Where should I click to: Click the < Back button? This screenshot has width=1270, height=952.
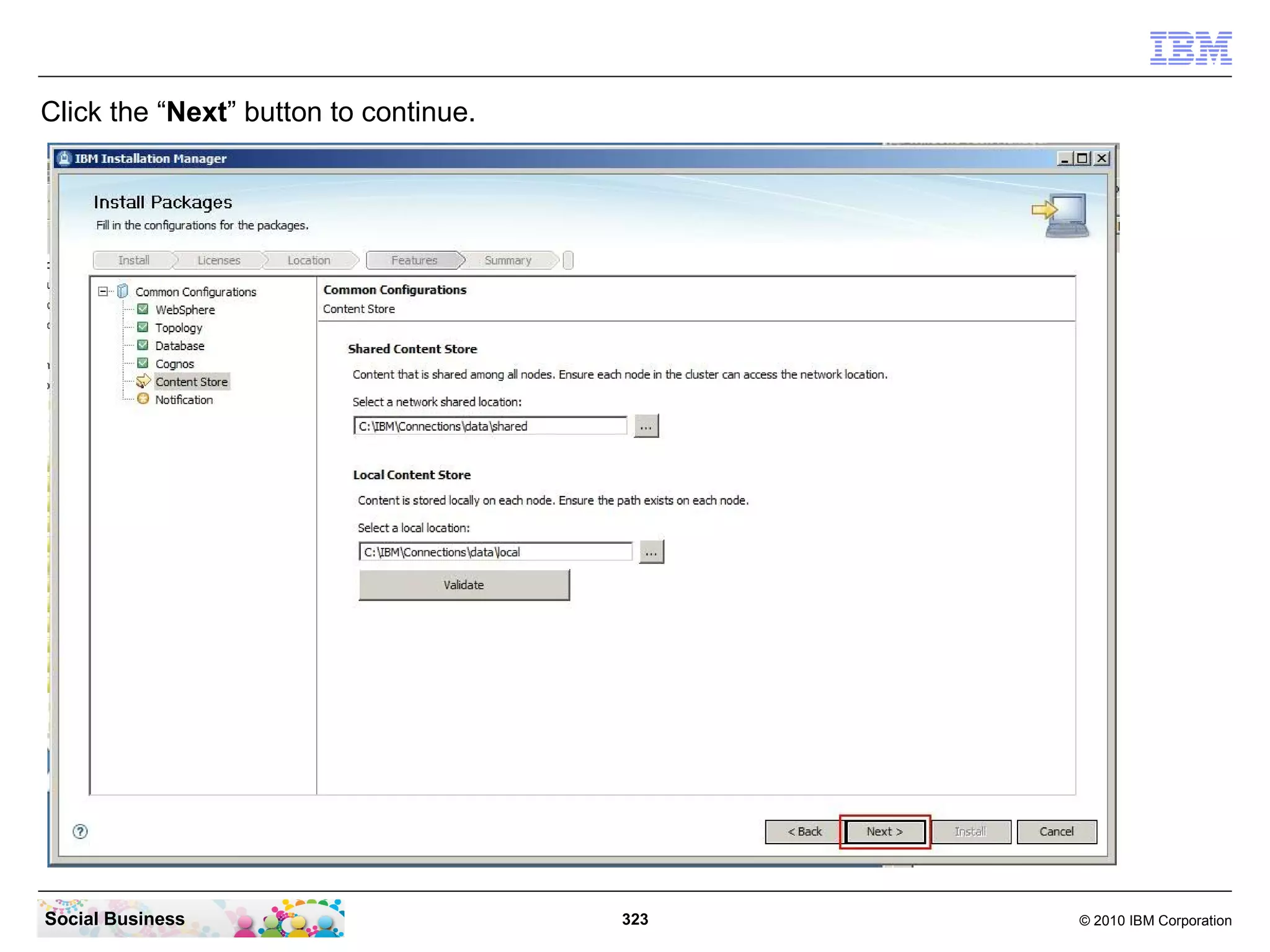click(x=804, y=832)
